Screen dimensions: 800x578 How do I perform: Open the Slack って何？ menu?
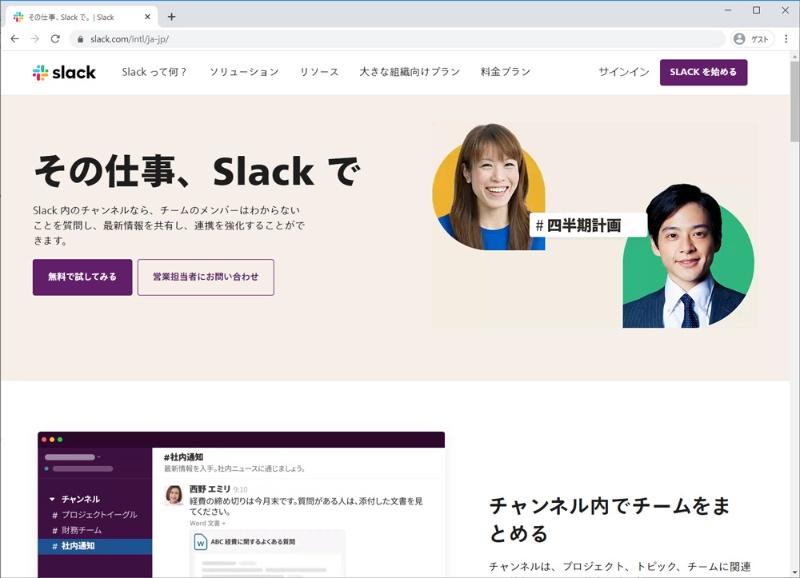click(155, 72)
